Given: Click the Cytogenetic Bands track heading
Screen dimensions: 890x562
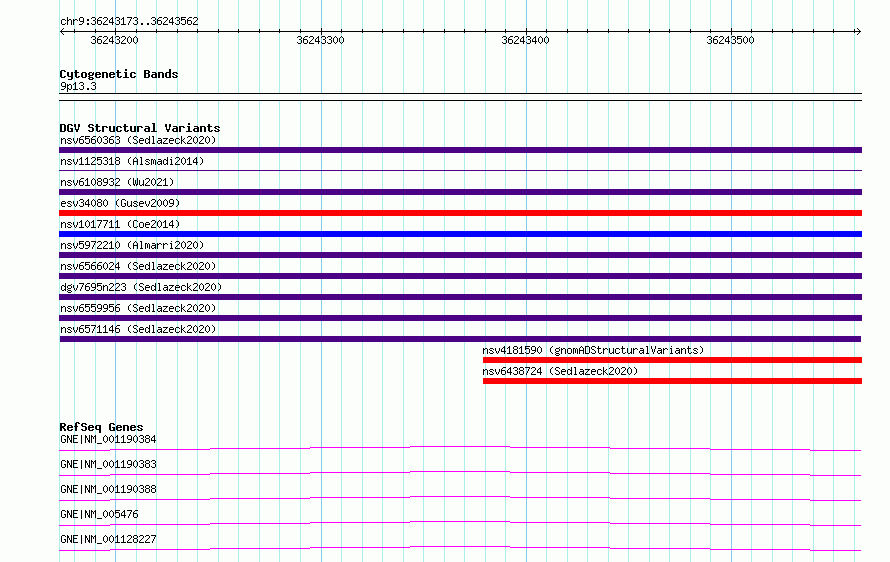Looking at the screenshot, I should tap(119, 74).
